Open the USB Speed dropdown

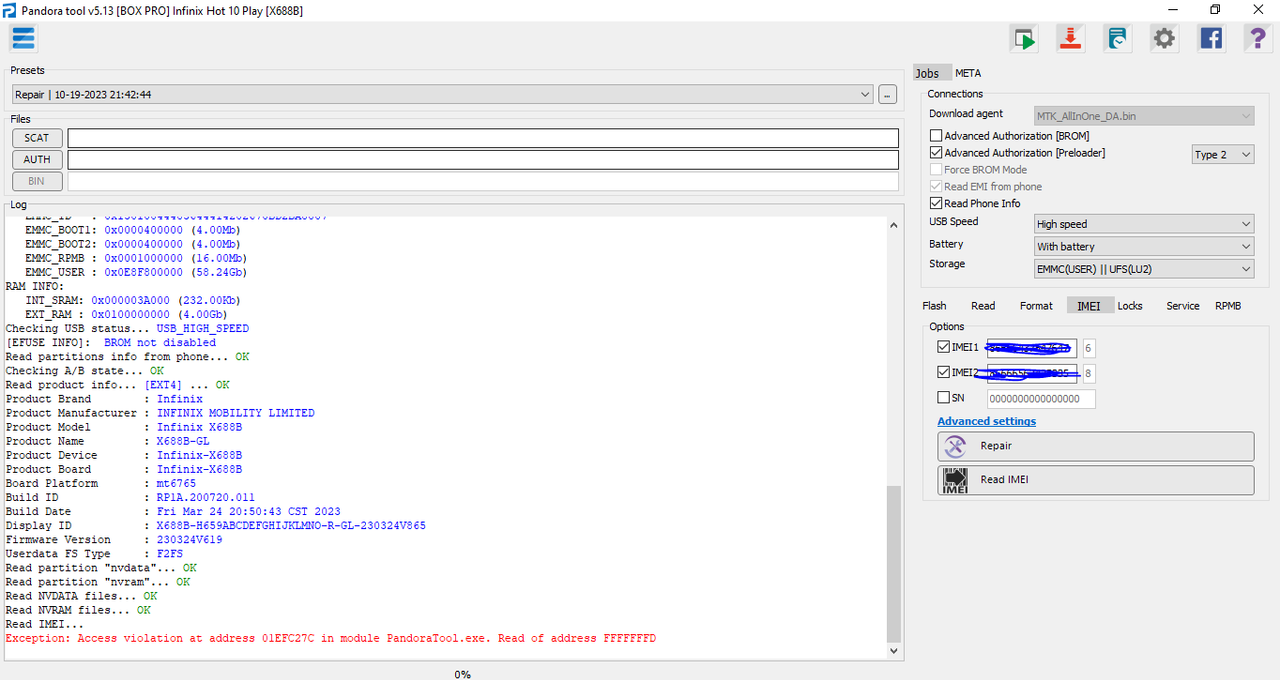[1143, 224]
